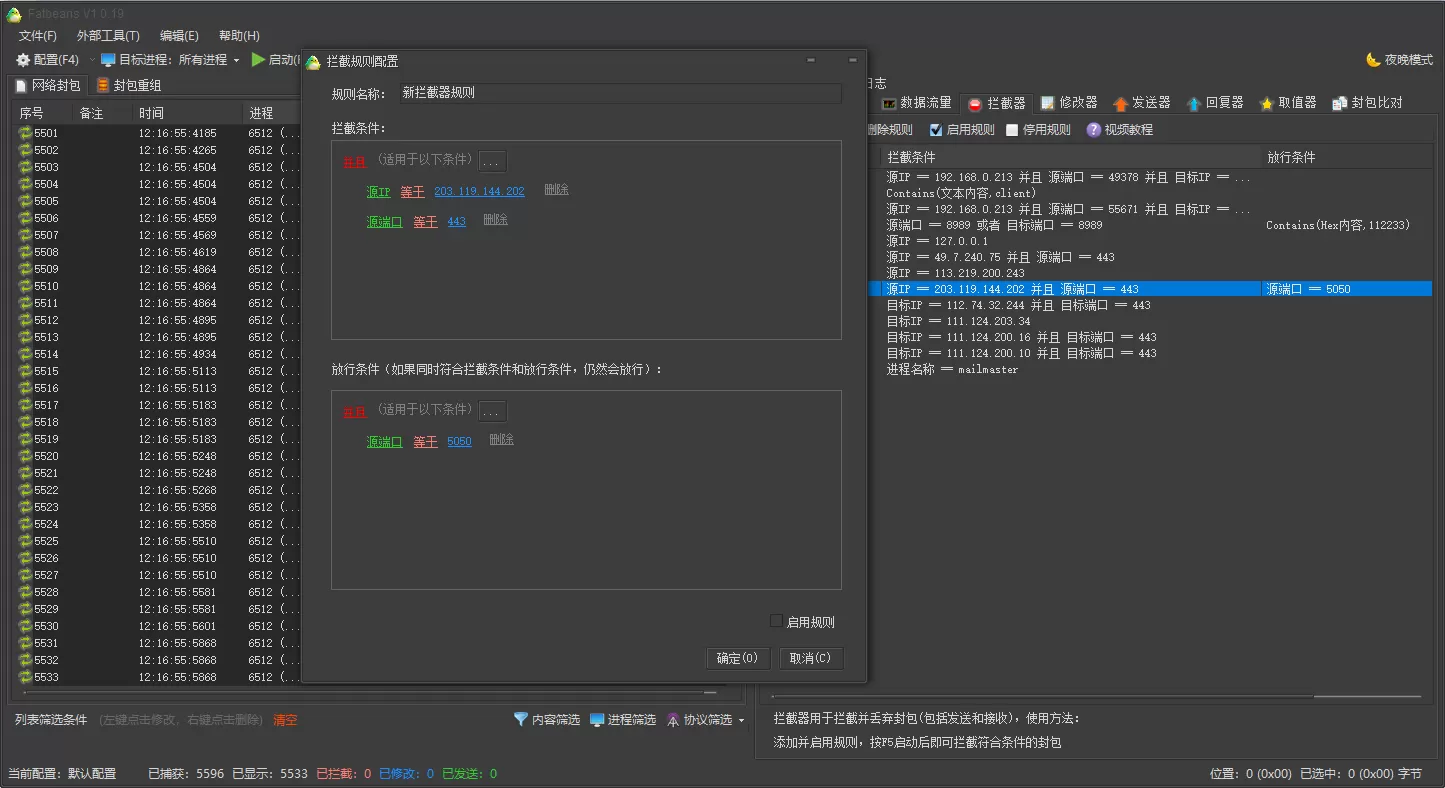Open the 外部工具(T) menu
The width and height of the screenshot is (1445, 788).
pyautogui.click(x=108, y=35)
